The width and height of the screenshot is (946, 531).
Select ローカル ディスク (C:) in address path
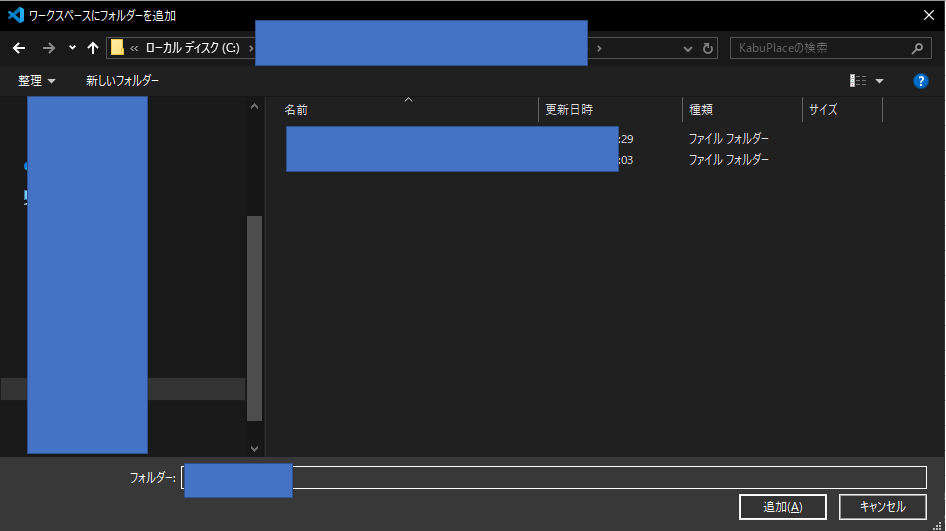click(192, 48)
